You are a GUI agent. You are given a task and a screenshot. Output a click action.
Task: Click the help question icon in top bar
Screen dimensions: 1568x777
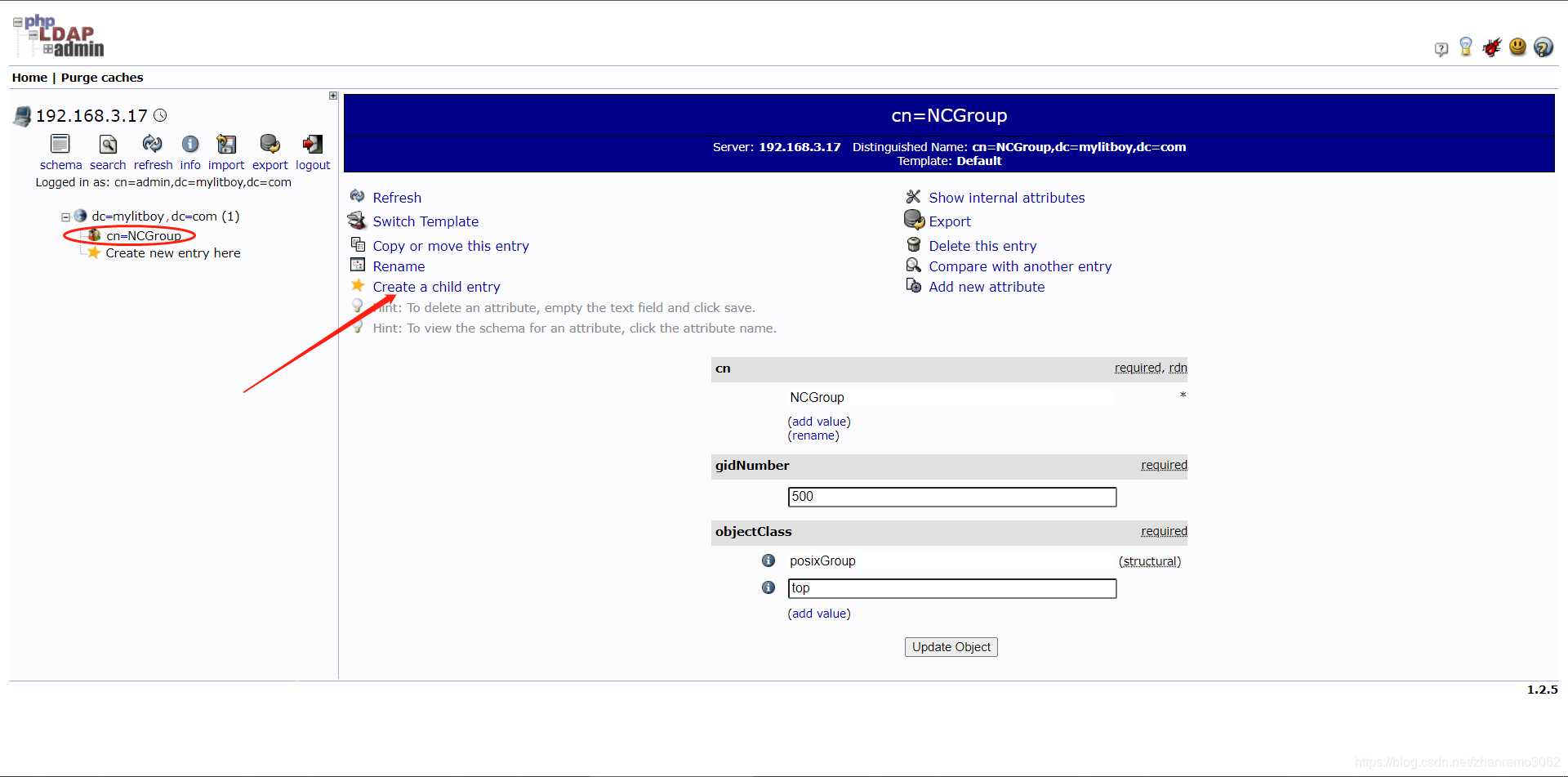1441,49
